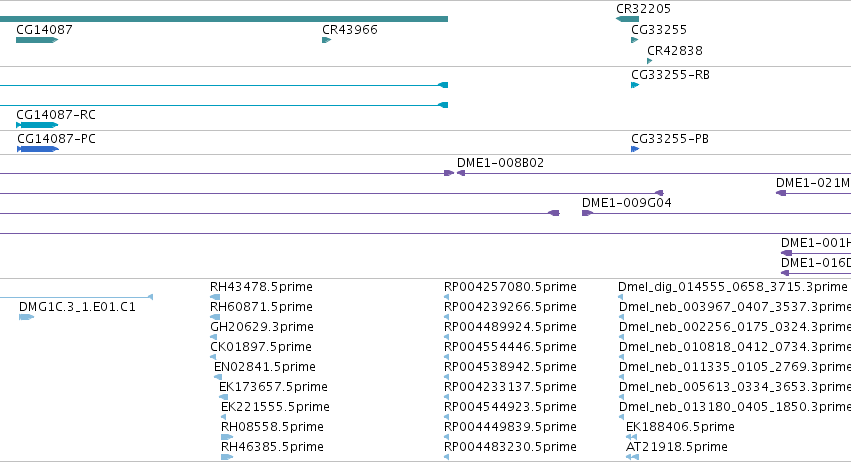
Task: Select the CR32205 gene arrow glyph
Action: point(627,19)
